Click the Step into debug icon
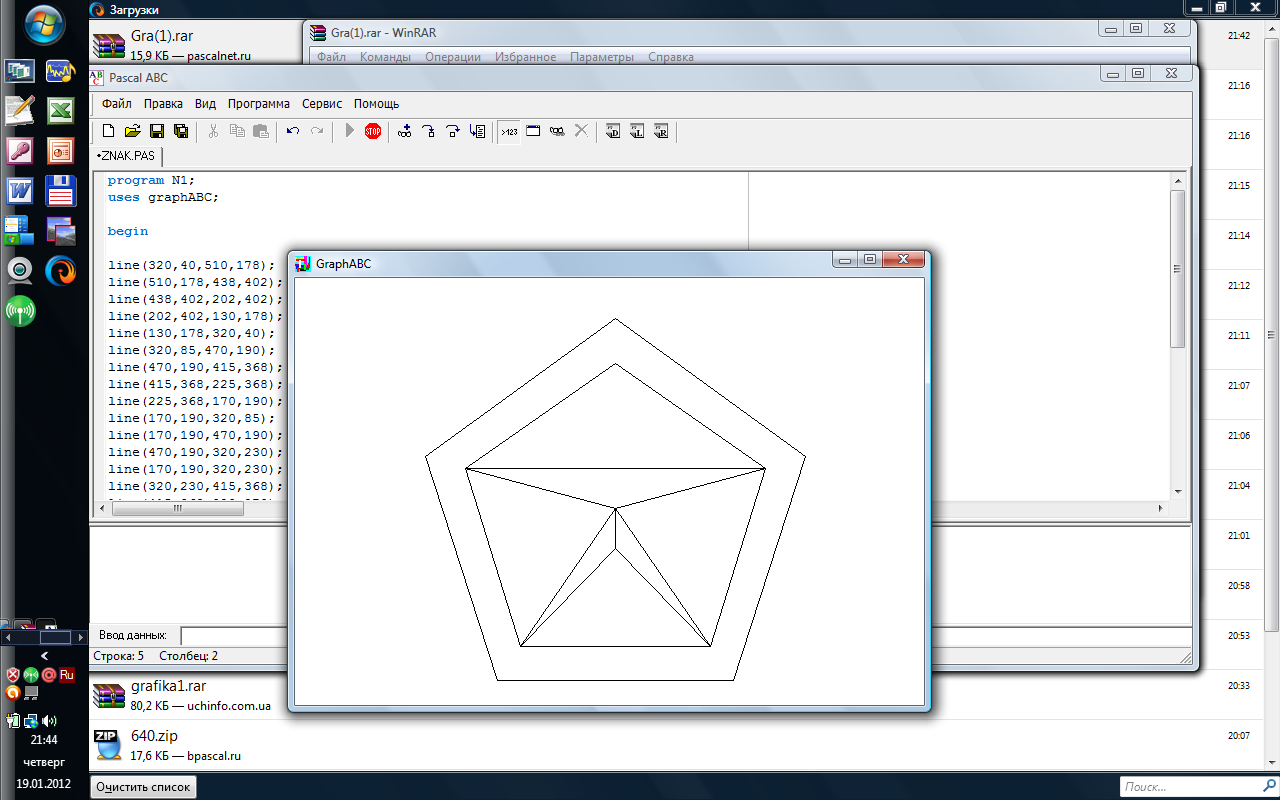 (429, 131)
